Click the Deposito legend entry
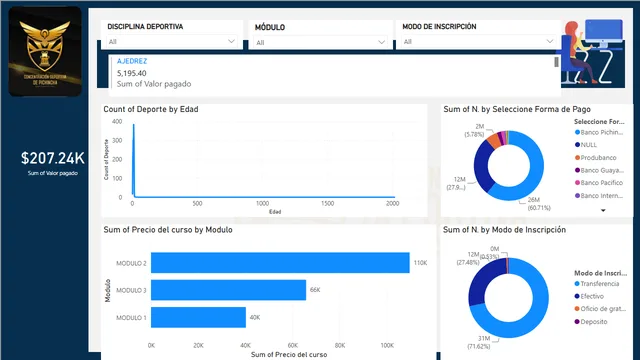The image size is (640, 360). [x=591, y=322]
